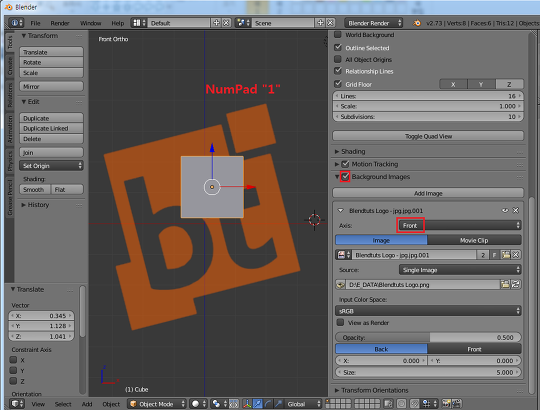Click the image users count 2
Viewport: 540px width, 410px height.
[x=483, y=255]
